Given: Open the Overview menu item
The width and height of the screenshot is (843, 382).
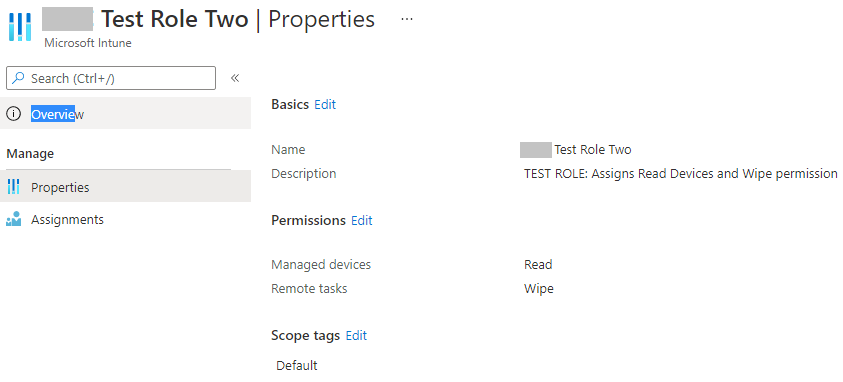Looking at the screenshot, I should point(125,113).
